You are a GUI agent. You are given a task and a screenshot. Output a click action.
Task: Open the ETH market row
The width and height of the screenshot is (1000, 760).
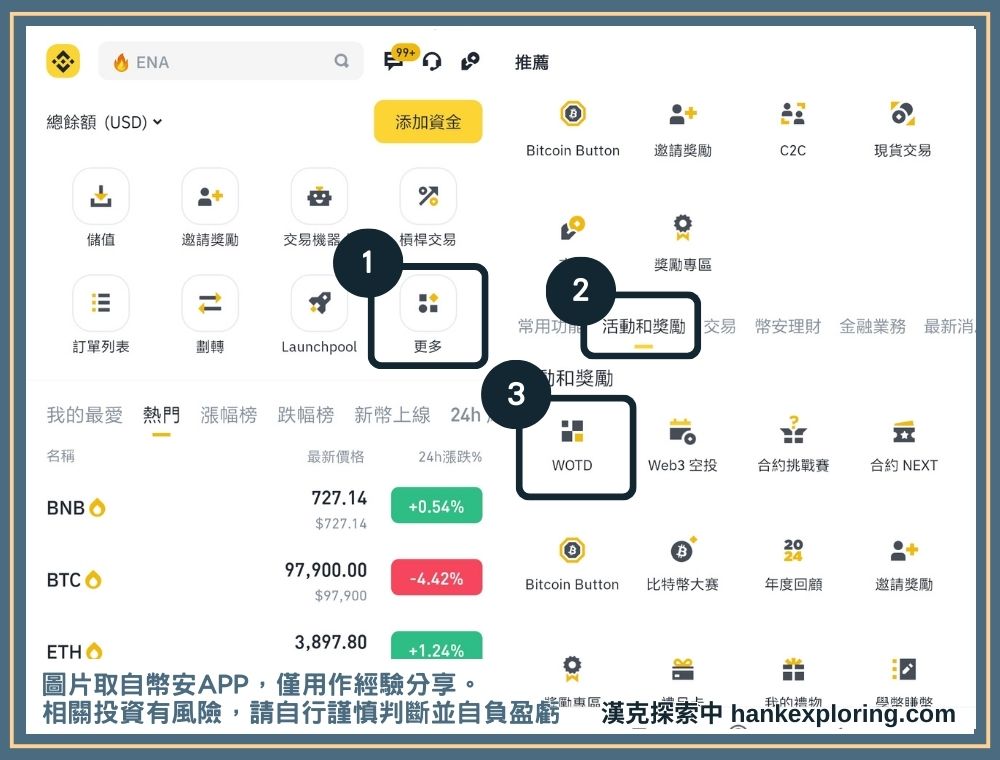(x=264, y=644)
